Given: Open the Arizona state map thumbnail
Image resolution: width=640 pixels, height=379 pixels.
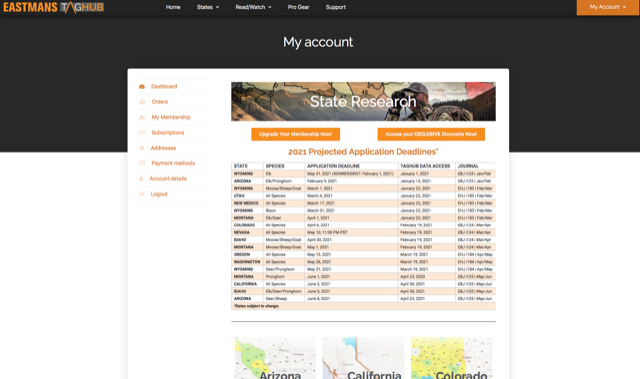Looking at the screenshot, I should pyautogui.click(x=275, y=358).
